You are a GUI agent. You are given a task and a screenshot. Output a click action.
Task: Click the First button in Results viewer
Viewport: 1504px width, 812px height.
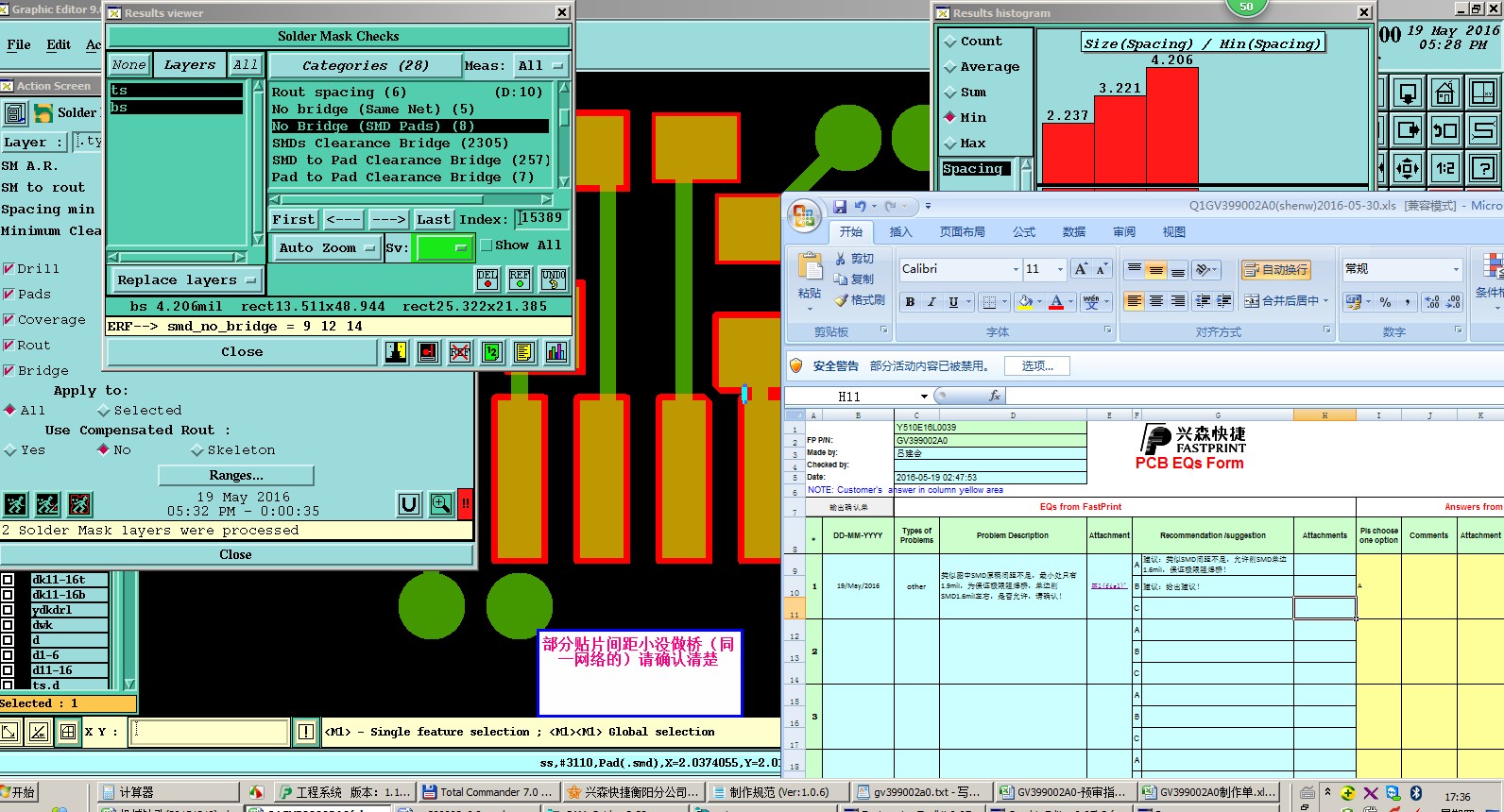pos(294,219)
